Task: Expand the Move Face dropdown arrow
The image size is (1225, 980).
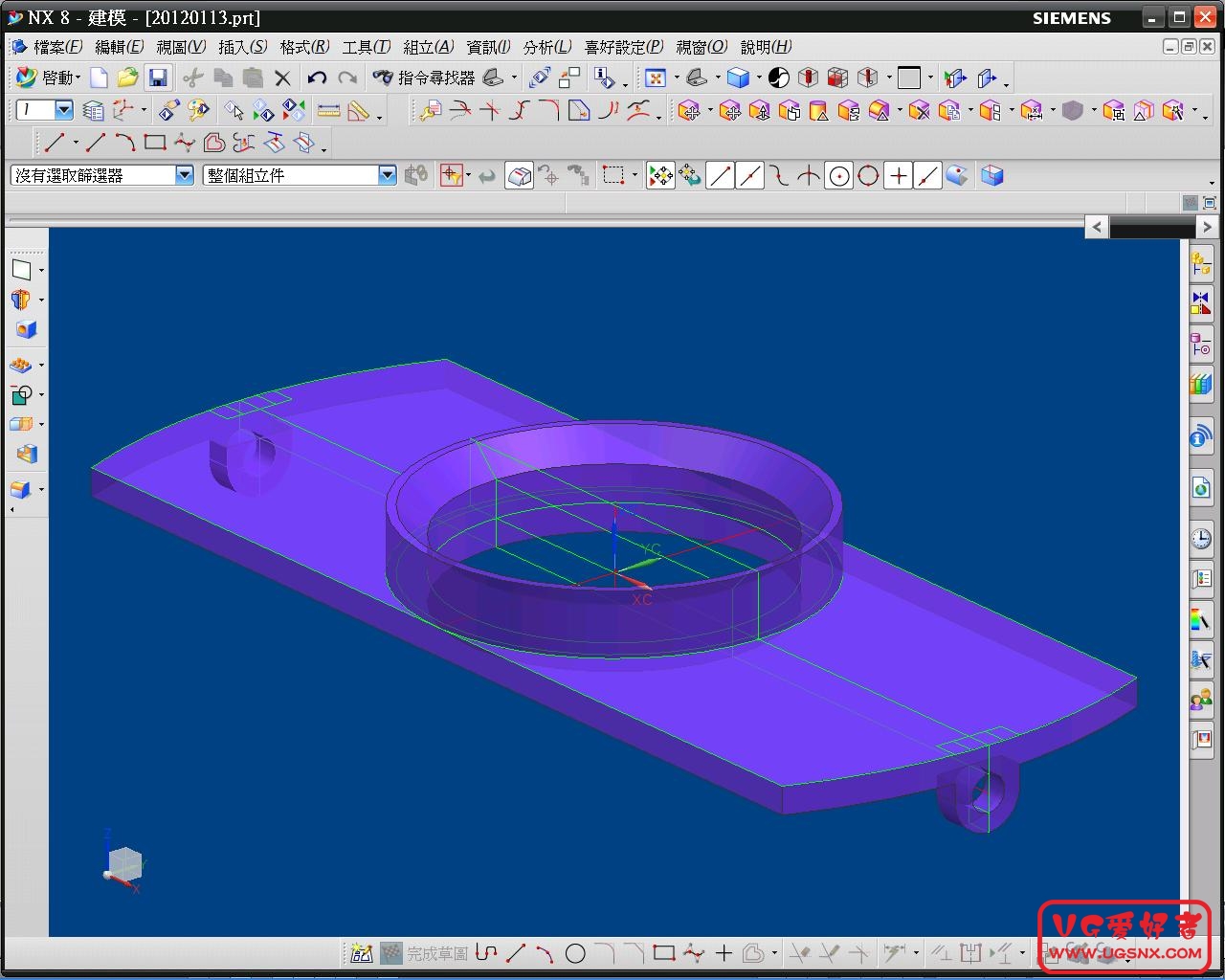Action: [709, 112]
